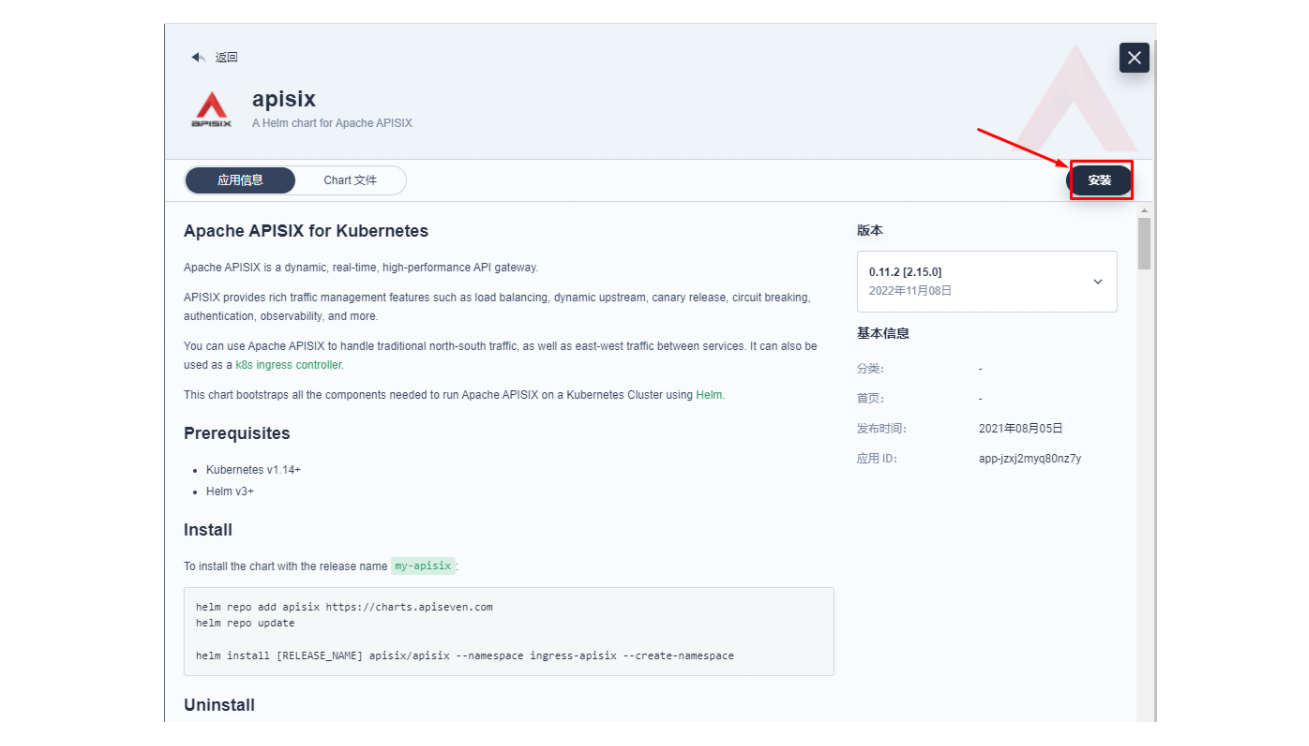The image size is (1309, 746).
Task: Click the APISIX logo icon
Action: 211,109
